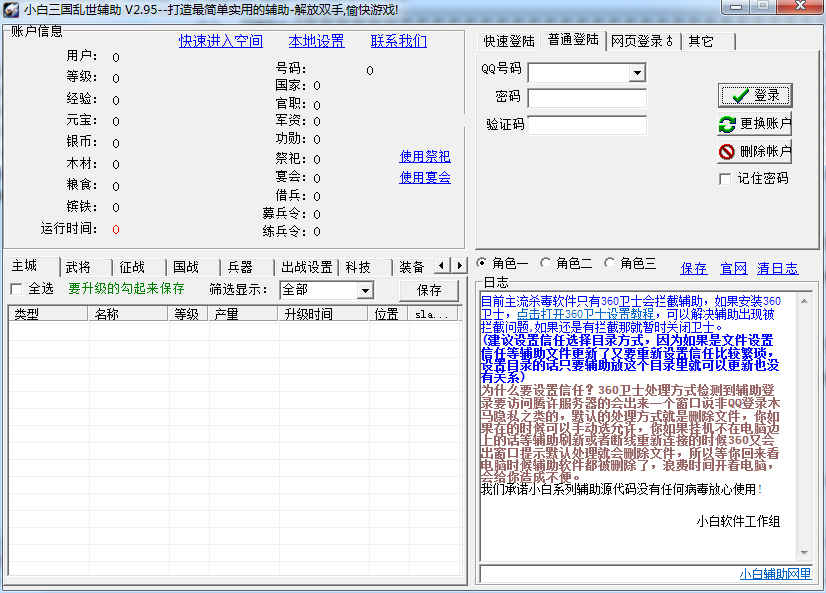826x593 pixels.
Task: Open the 装备 tab
Action: coord(412,268)
